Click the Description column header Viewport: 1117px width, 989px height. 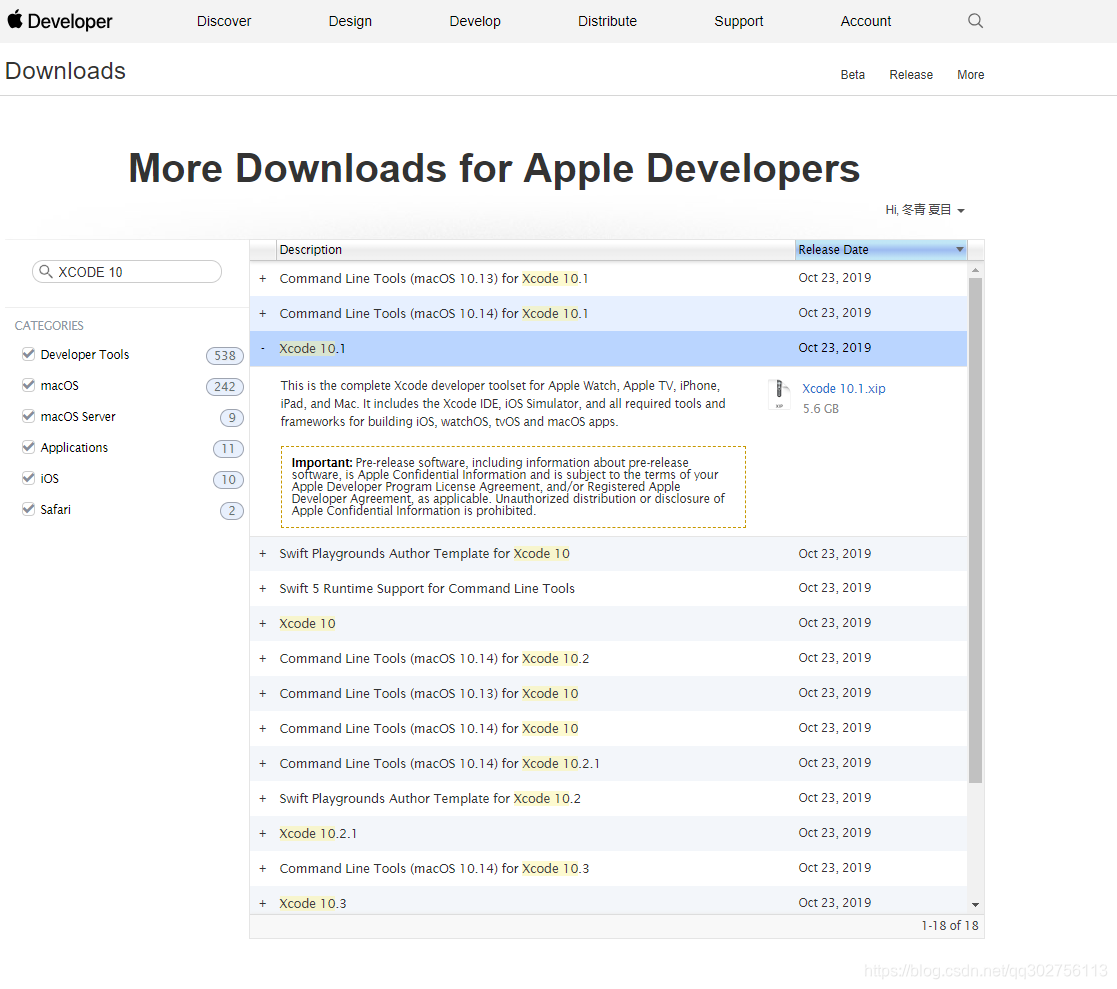535,249
